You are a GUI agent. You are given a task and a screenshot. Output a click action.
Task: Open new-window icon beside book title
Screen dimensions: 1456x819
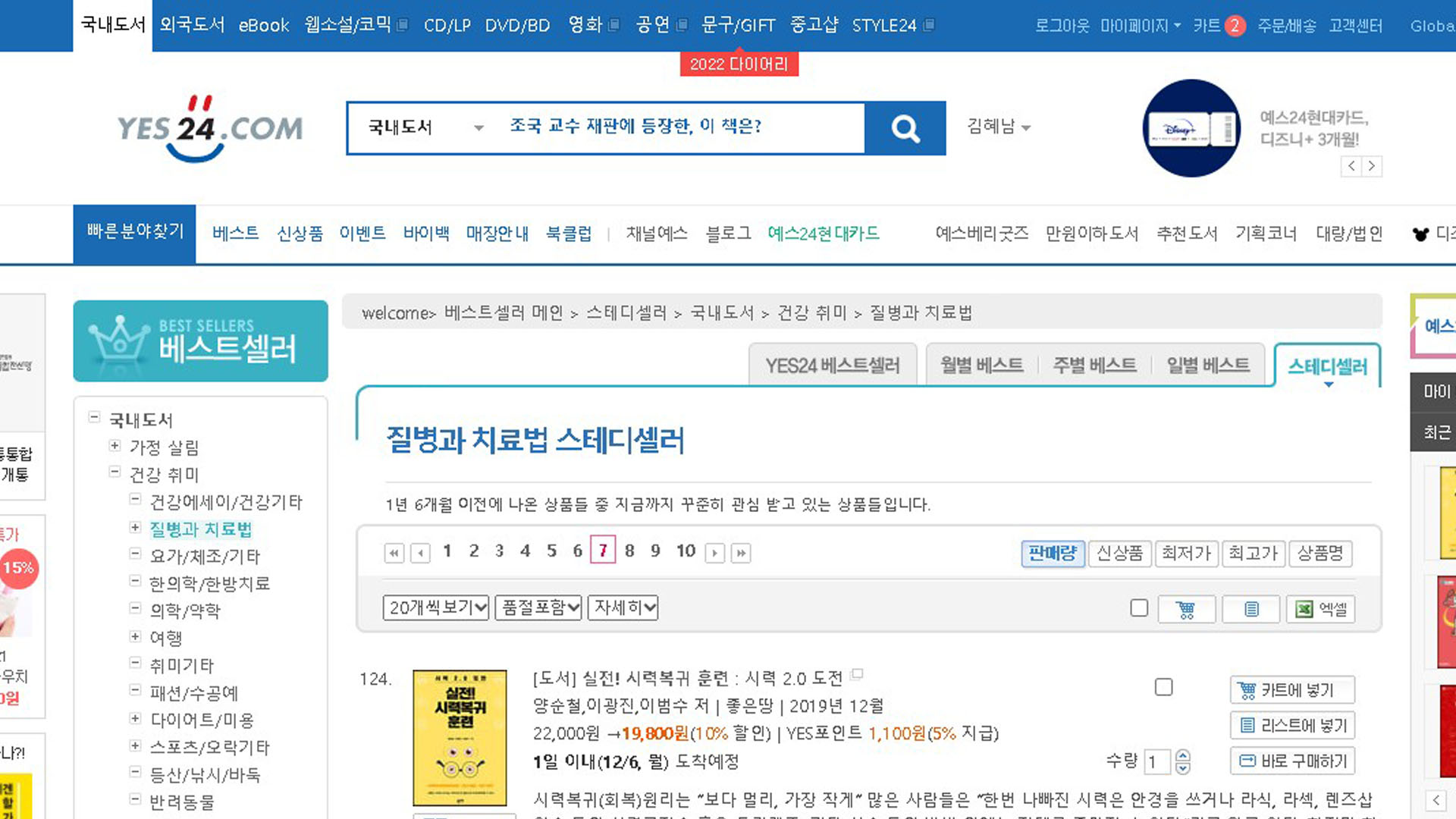(857, 673)
